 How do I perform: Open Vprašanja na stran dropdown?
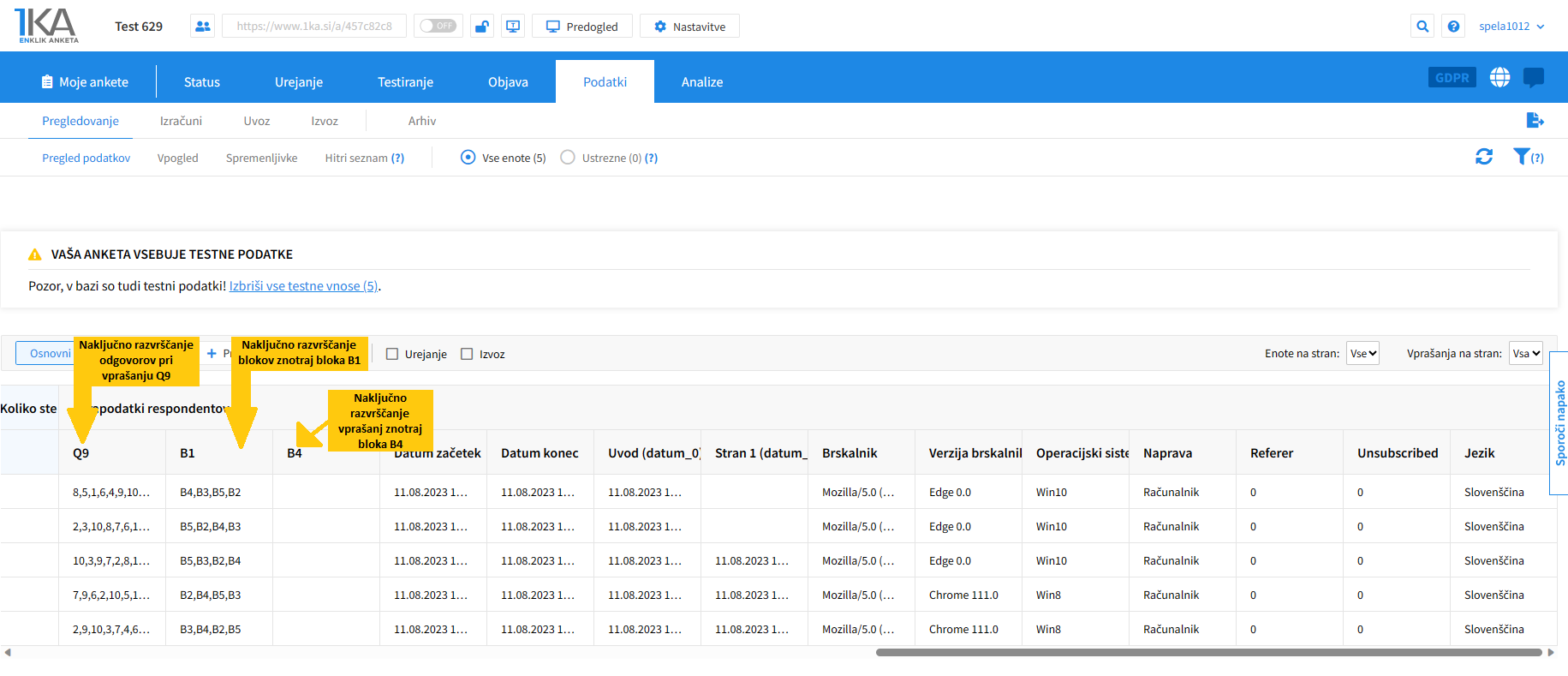click(x=1526, y=353)
